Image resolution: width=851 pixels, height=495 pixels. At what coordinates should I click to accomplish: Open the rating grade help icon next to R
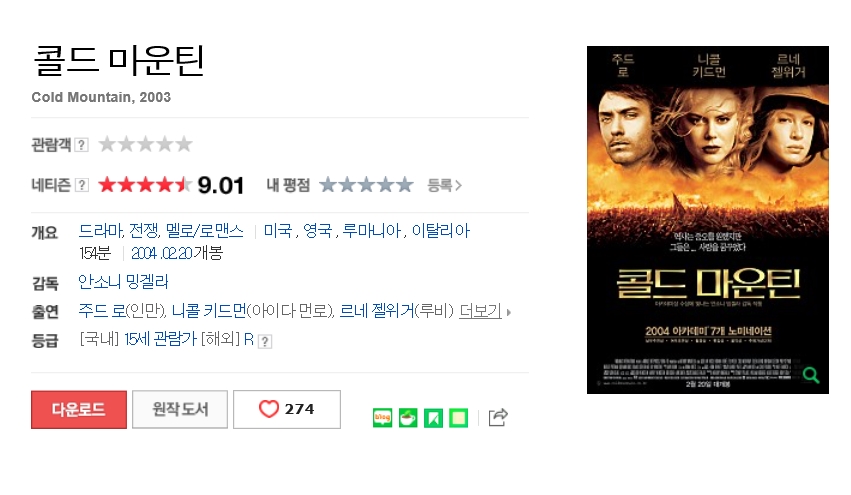pyautogui.click(x=264, y=341)
